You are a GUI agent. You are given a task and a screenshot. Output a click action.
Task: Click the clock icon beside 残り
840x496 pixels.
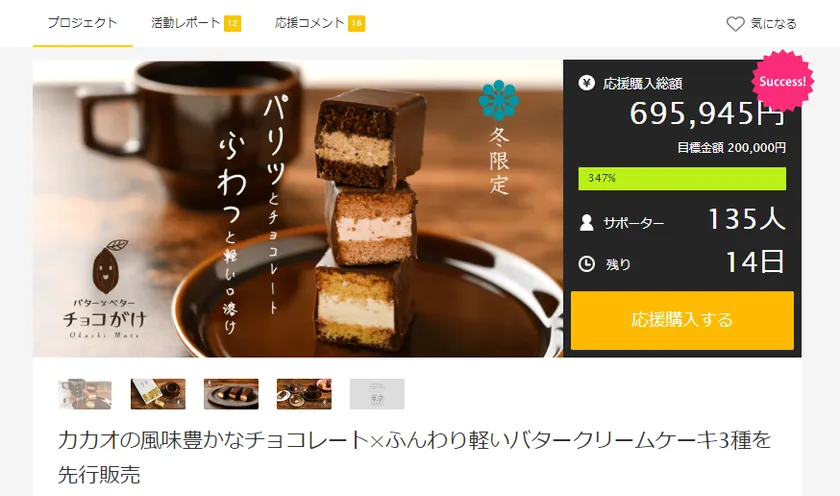point(587,264)
